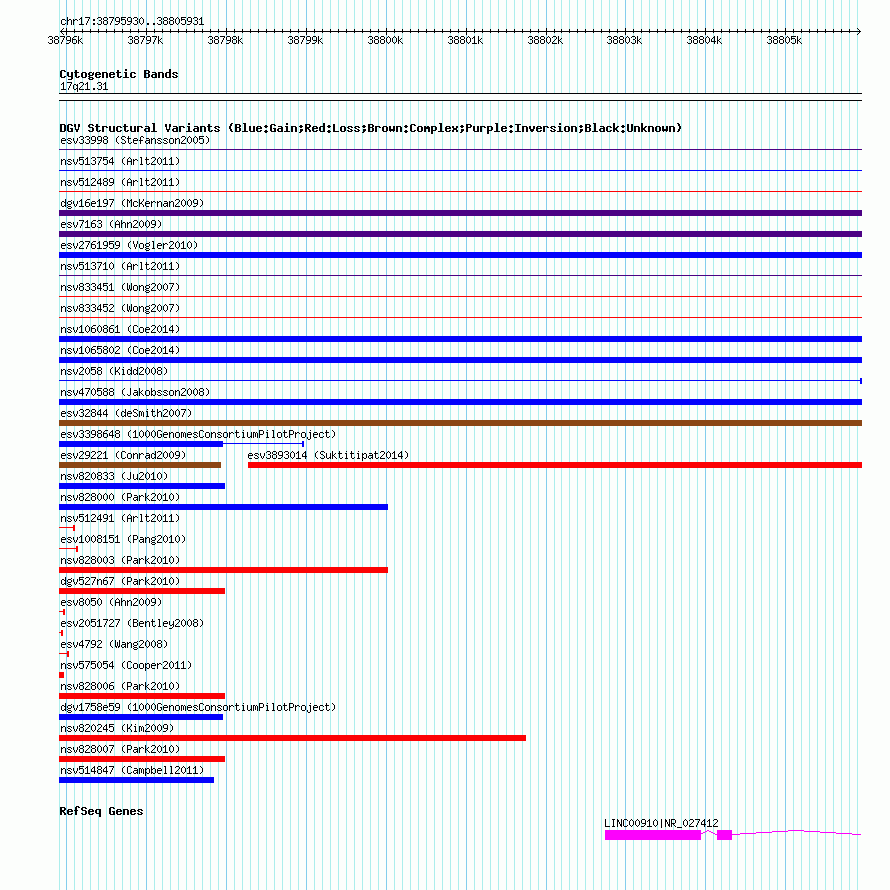Open the nsv513754 (Arlt2011) variant

pos(120,161)
